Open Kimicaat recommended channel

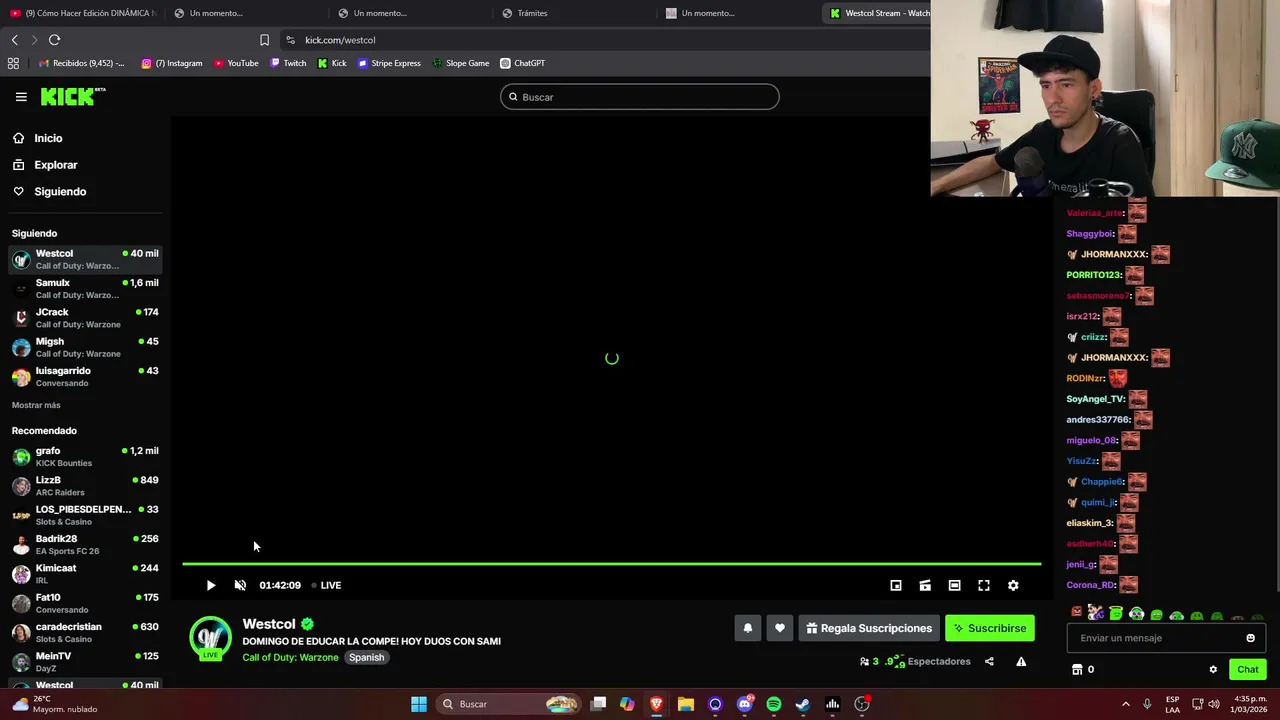coord(85,573)
